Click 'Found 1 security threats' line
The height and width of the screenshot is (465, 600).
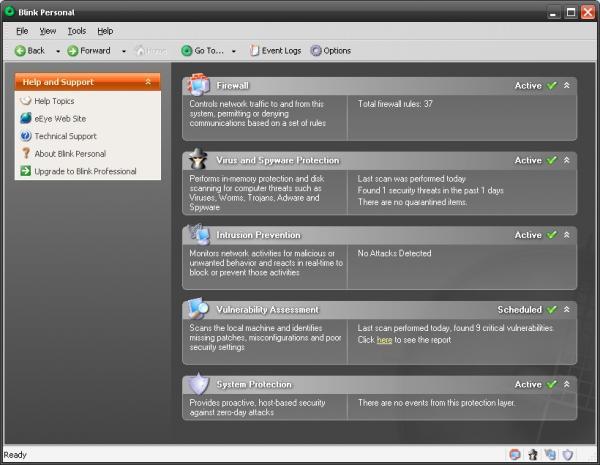[x=430, y=191]
